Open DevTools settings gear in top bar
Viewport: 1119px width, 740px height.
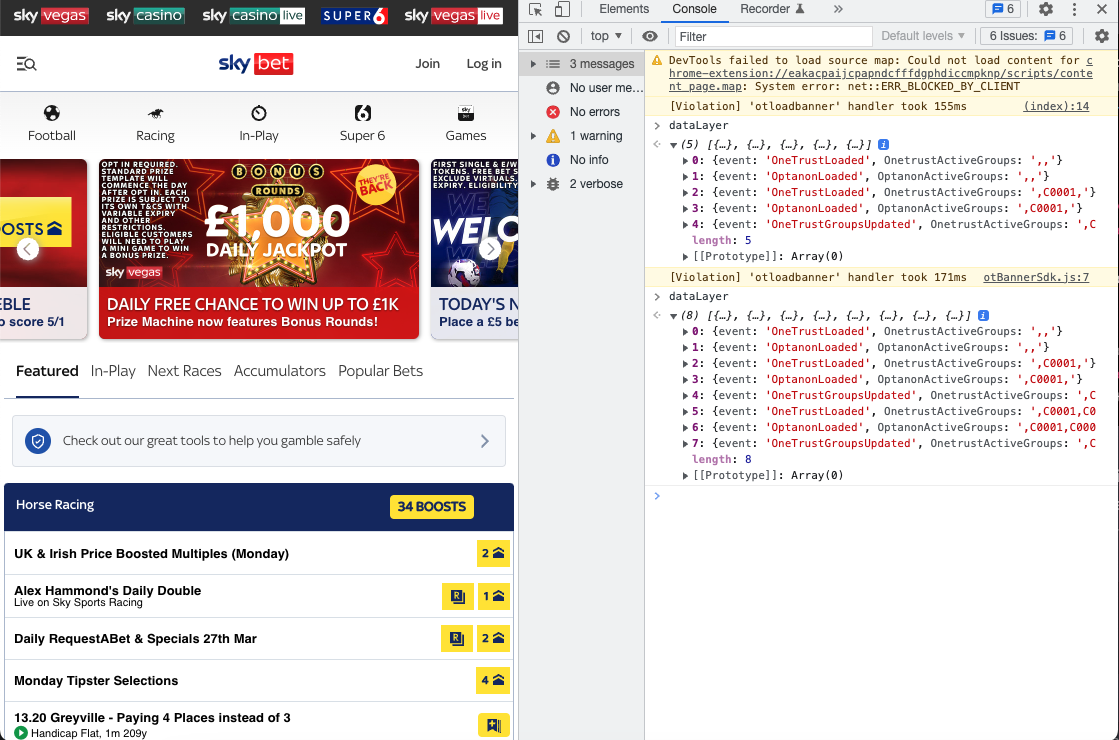(1045, 9)
